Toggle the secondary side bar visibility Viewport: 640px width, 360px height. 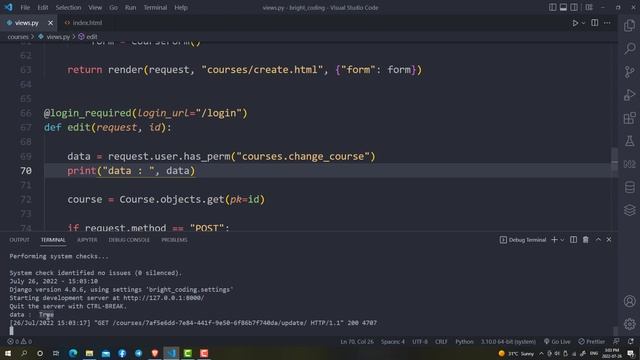[574, 7]
